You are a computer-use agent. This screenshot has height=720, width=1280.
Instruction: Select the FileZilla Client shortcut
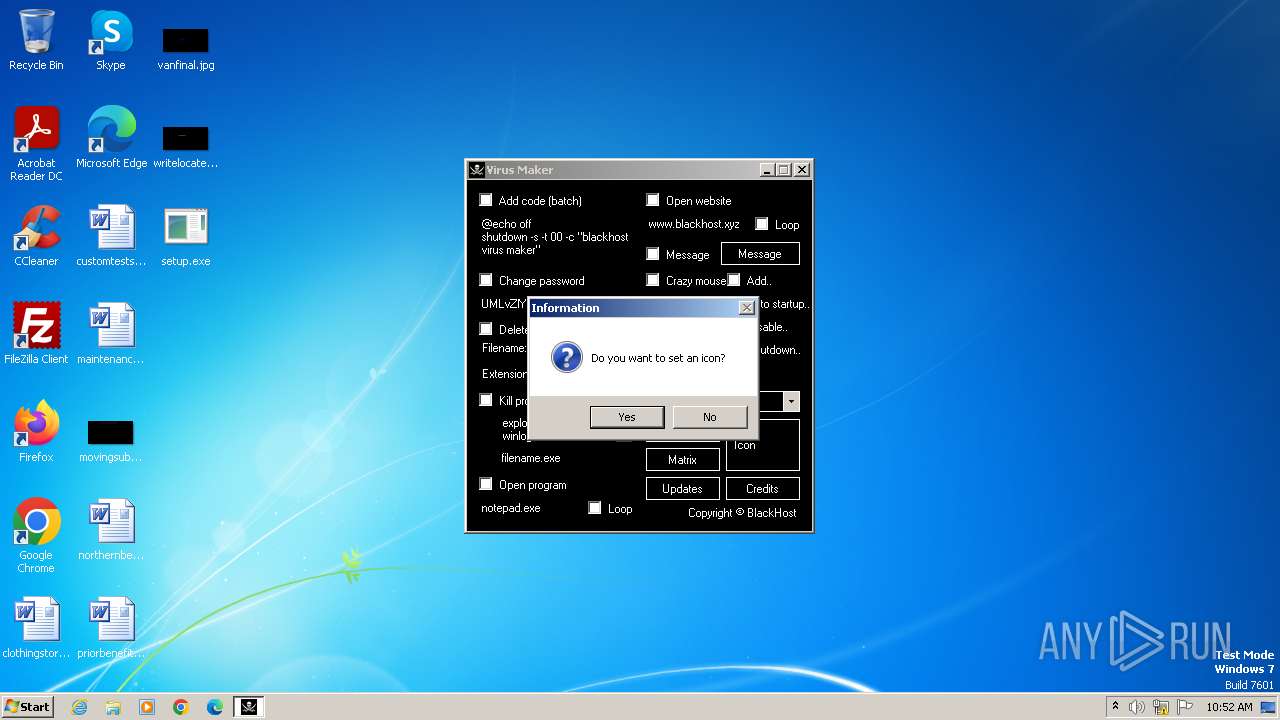[36, 333]
